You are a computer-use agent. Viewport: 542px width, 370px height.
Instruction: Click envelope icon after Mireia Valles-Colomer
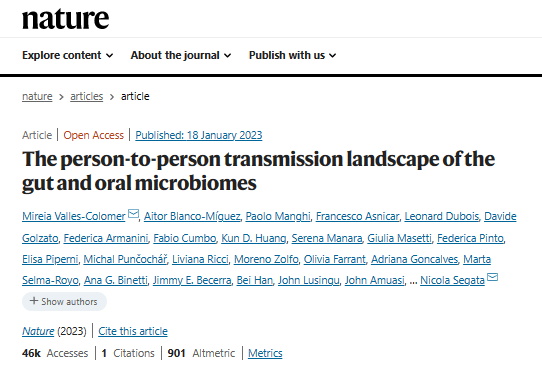pos(133,213)
